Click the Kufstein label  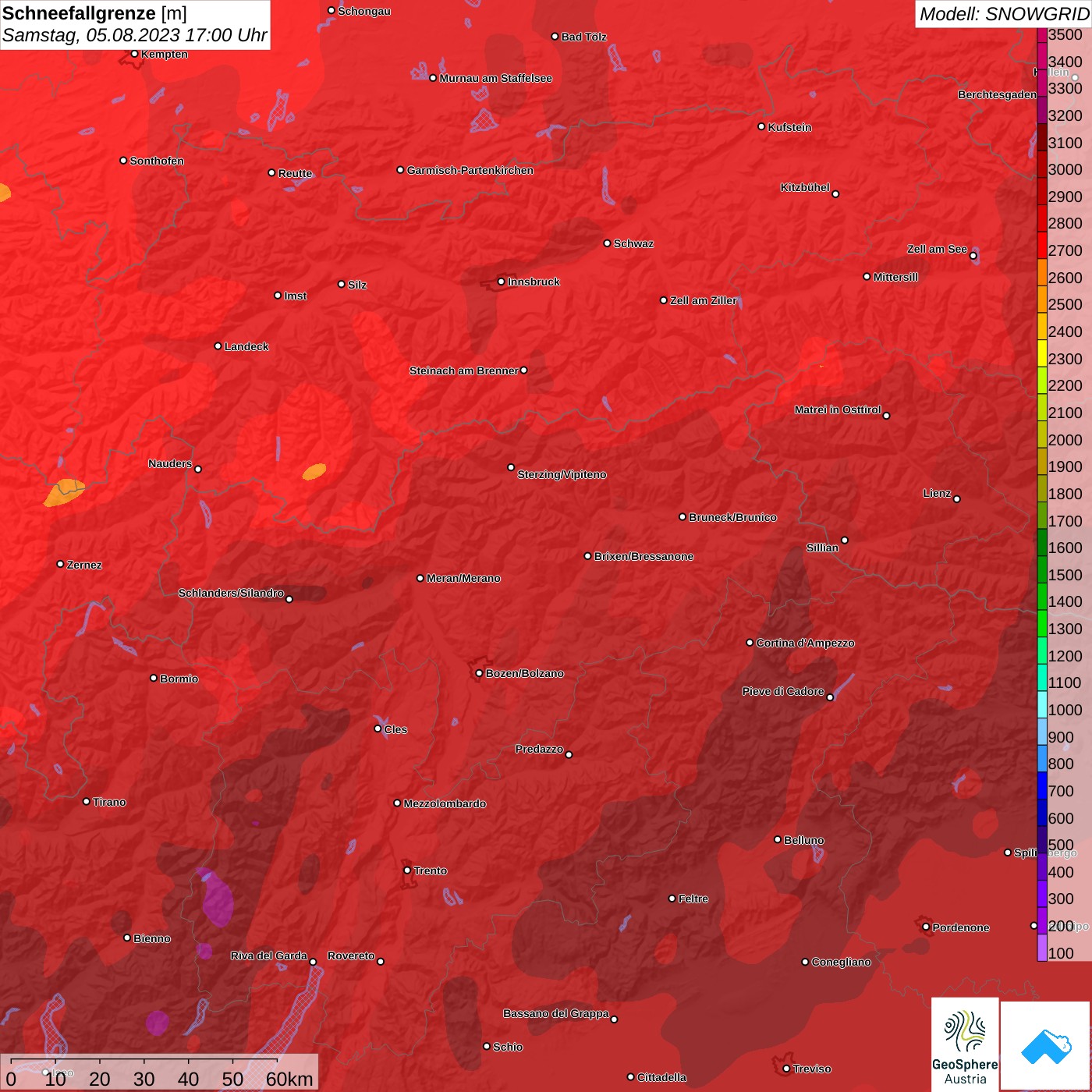pos(789,127)
